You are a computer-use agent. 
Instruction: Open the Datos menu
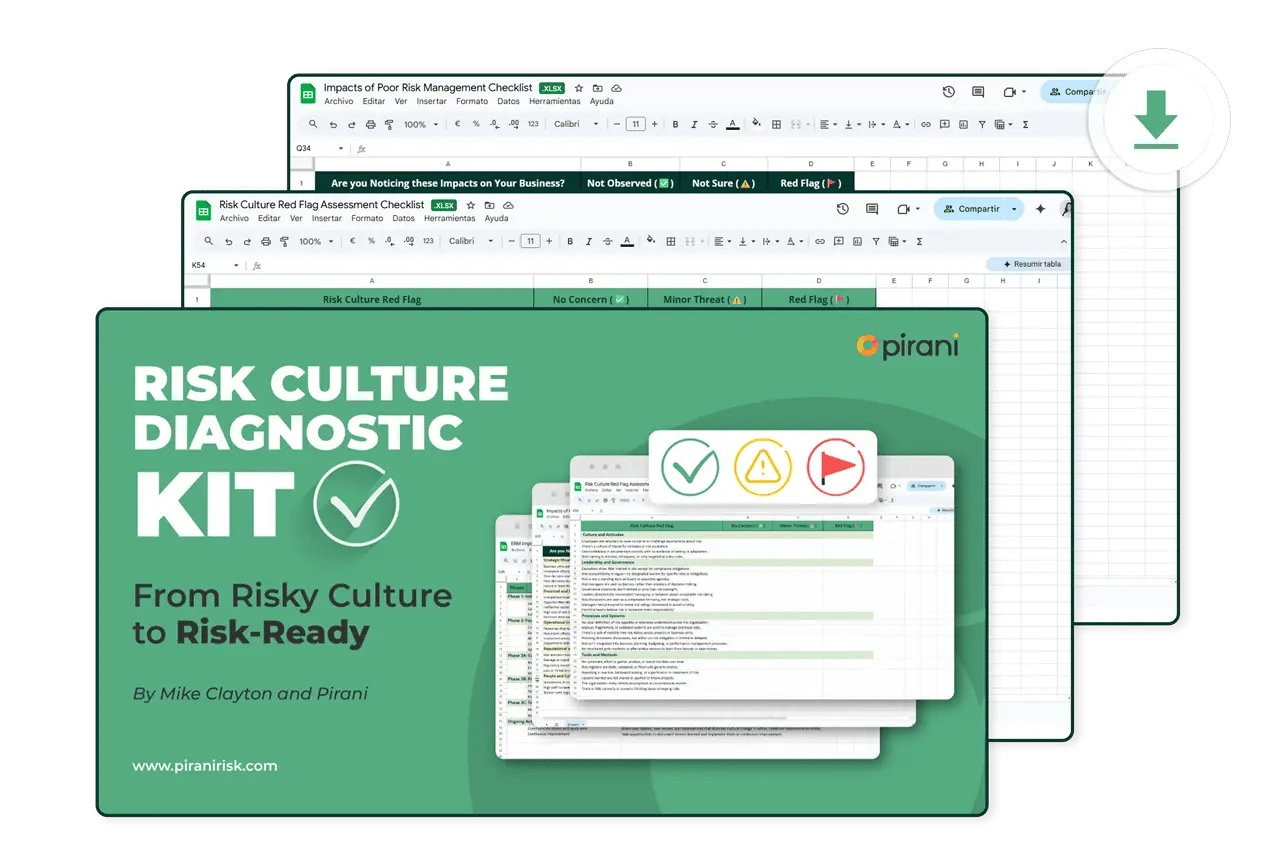404,218
